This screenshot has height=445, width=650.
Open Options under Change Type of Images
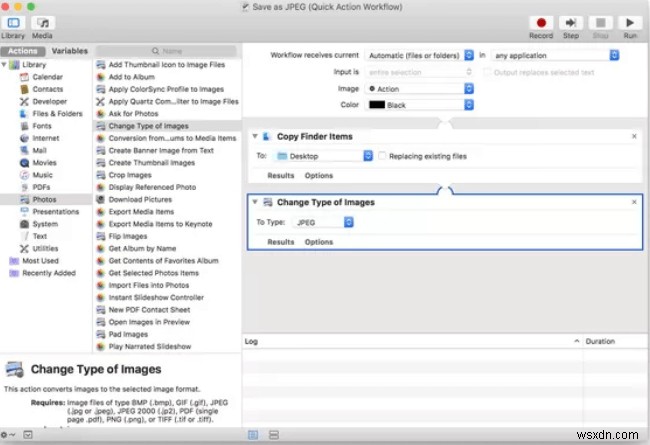click(319, 242)
